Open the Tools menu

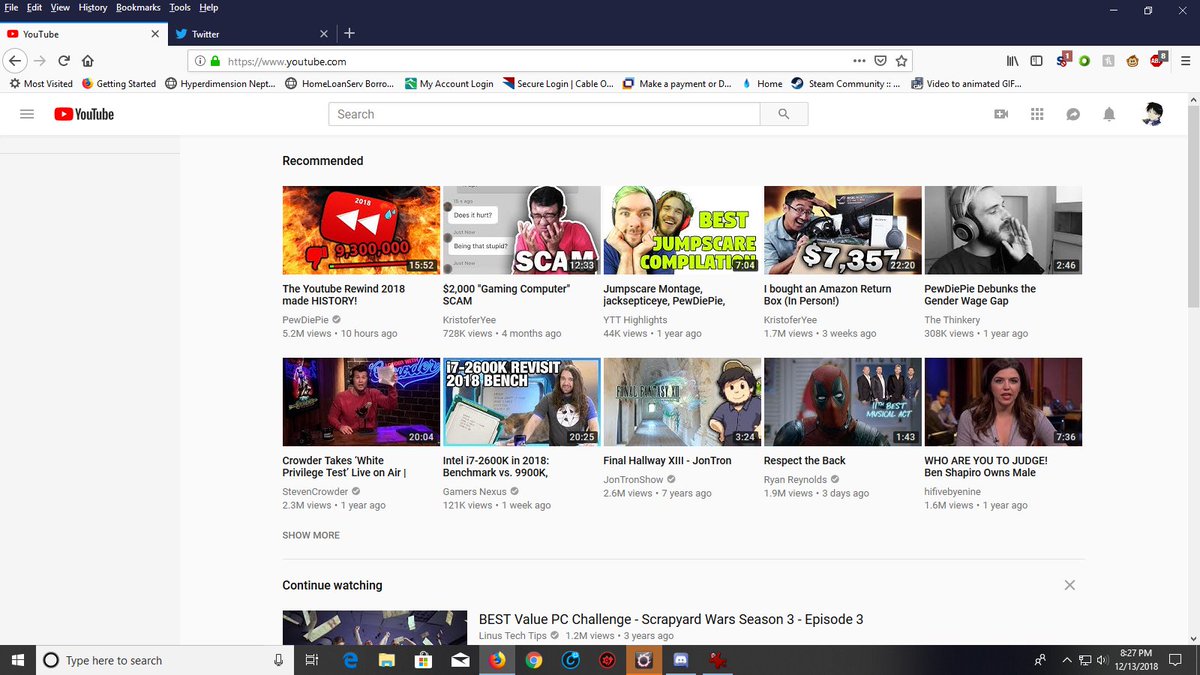[x=180, y=7]
